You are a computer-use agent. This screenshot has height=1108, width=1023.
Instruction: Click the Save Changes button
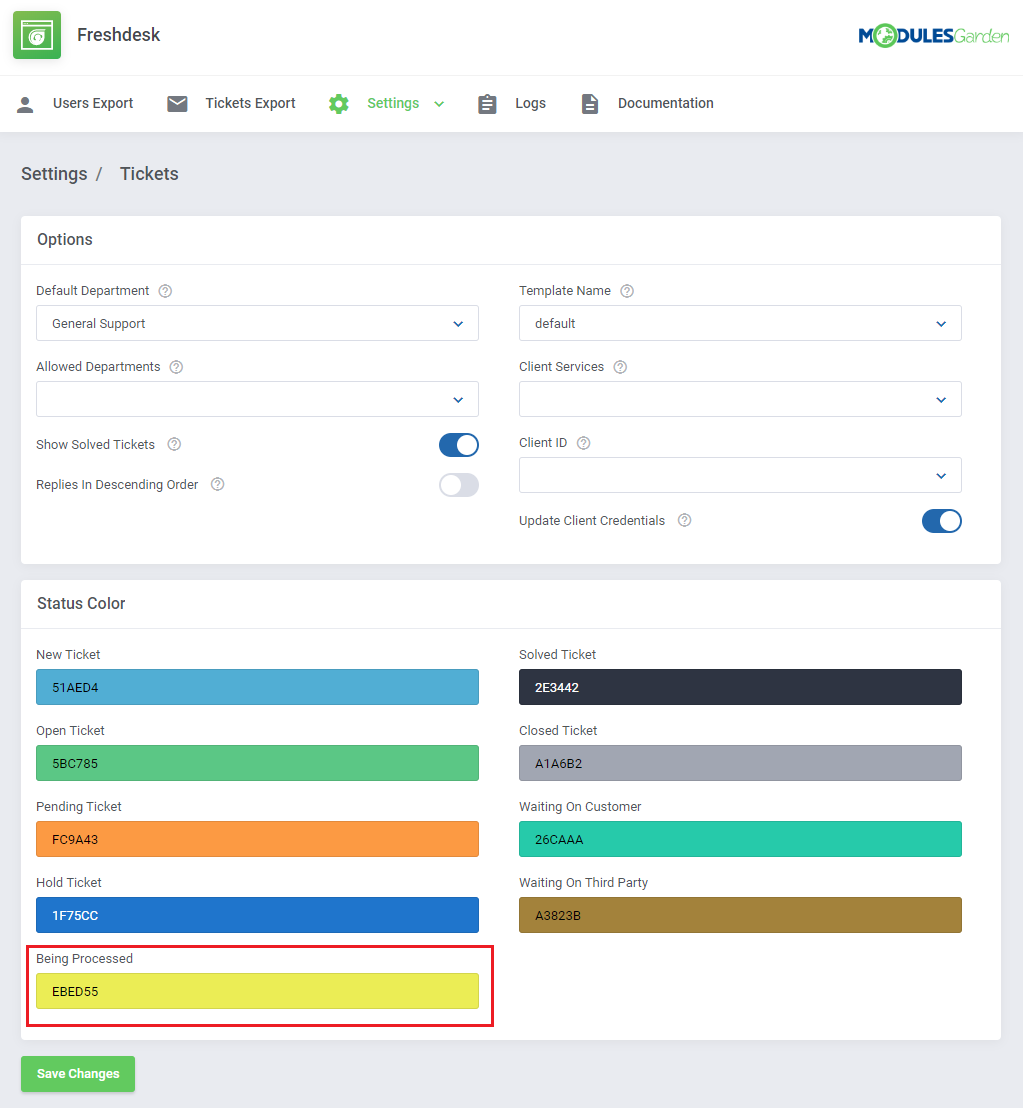78,1073
